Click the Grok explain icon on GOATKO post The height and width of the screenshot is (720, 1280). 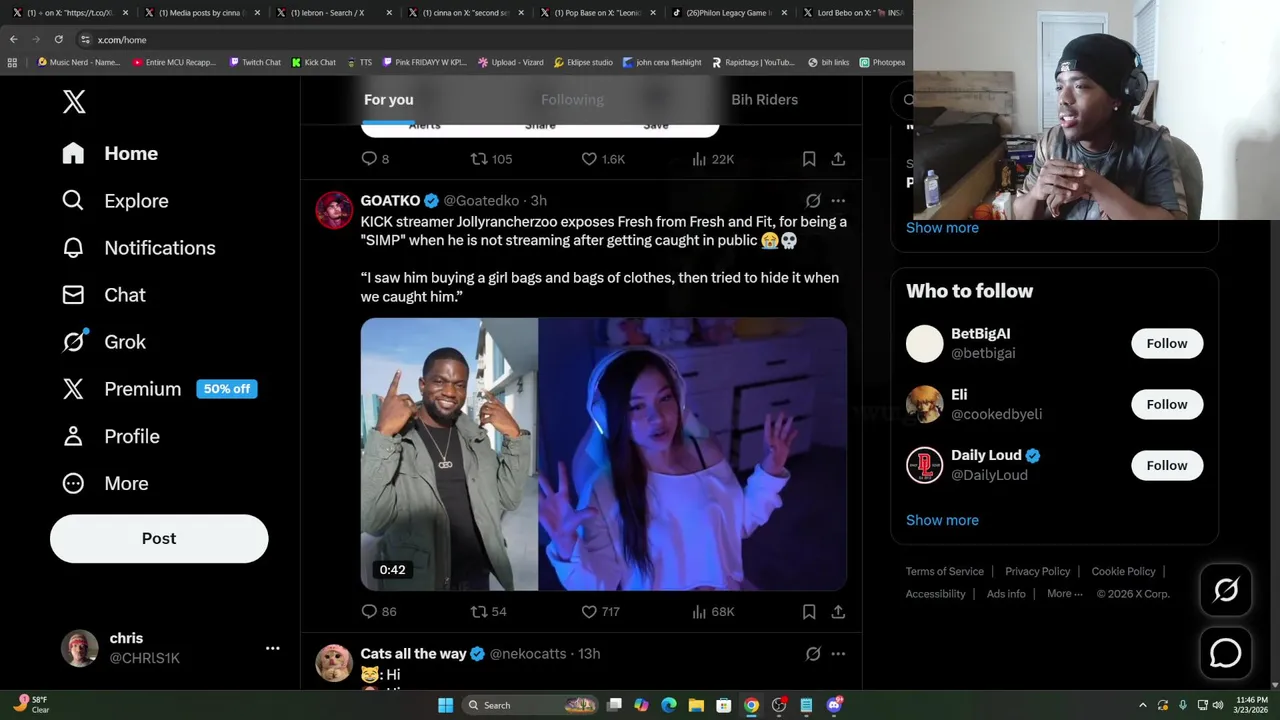click(813, 200)
